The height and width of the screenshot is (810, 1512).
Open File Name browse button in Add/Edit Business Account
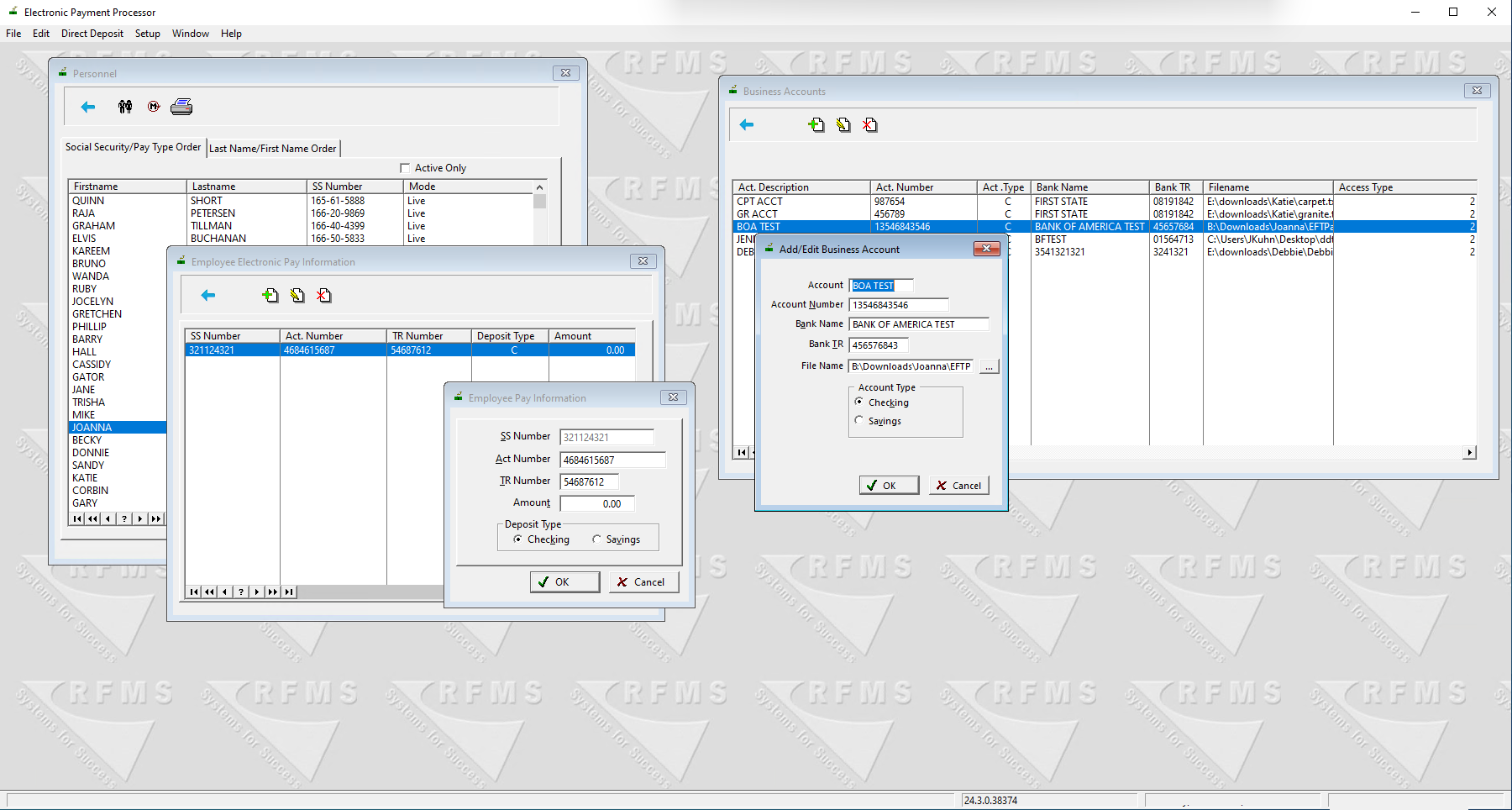tap(989, 366)
